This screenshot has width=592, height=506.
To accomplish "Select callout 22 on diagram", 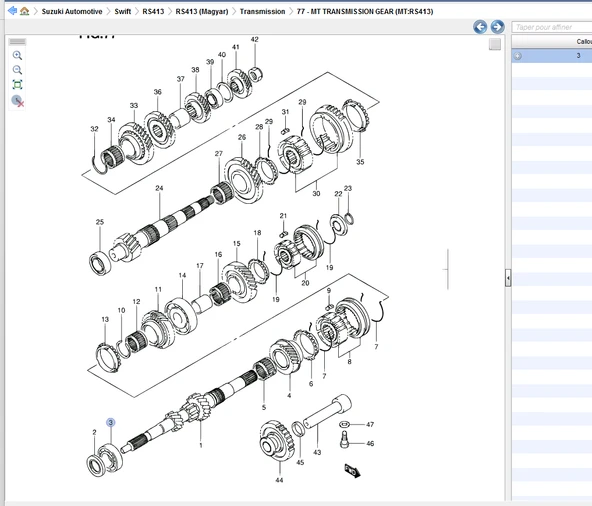I will [x=338, y=194].
